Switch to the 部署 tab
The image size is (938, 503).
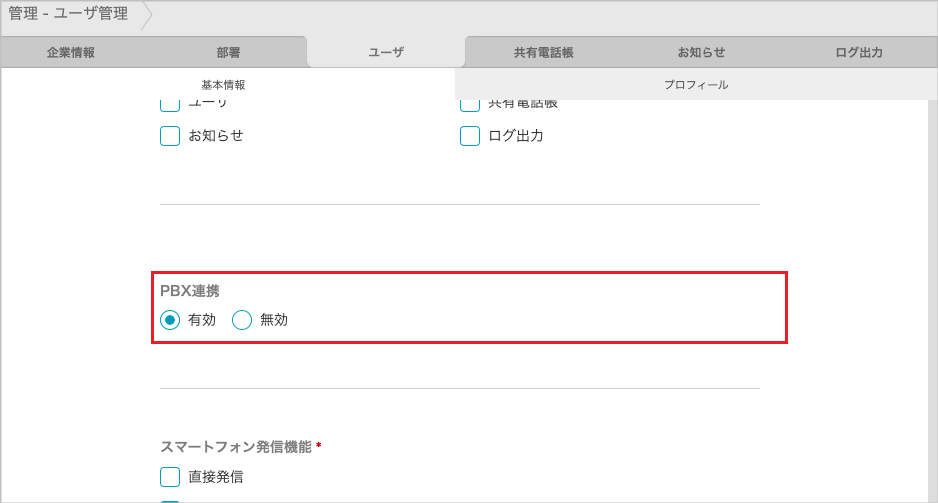228,53
